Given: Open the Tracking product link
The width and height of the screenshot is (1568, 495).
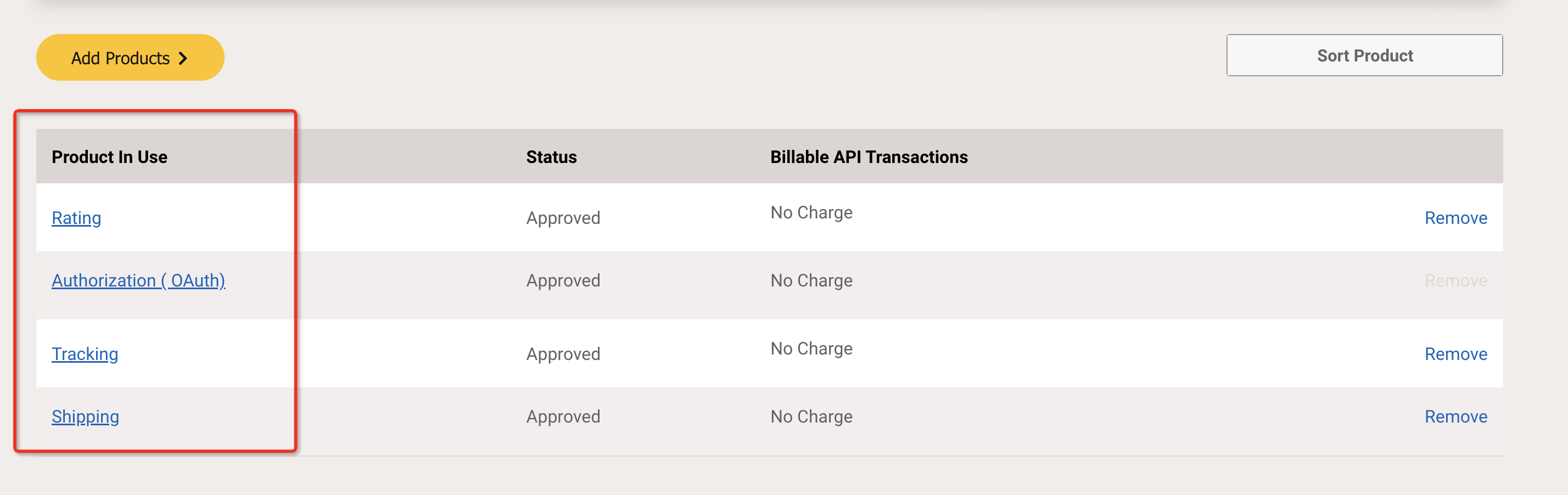Looking at the screenshot, I should click(x=85, y=354).
